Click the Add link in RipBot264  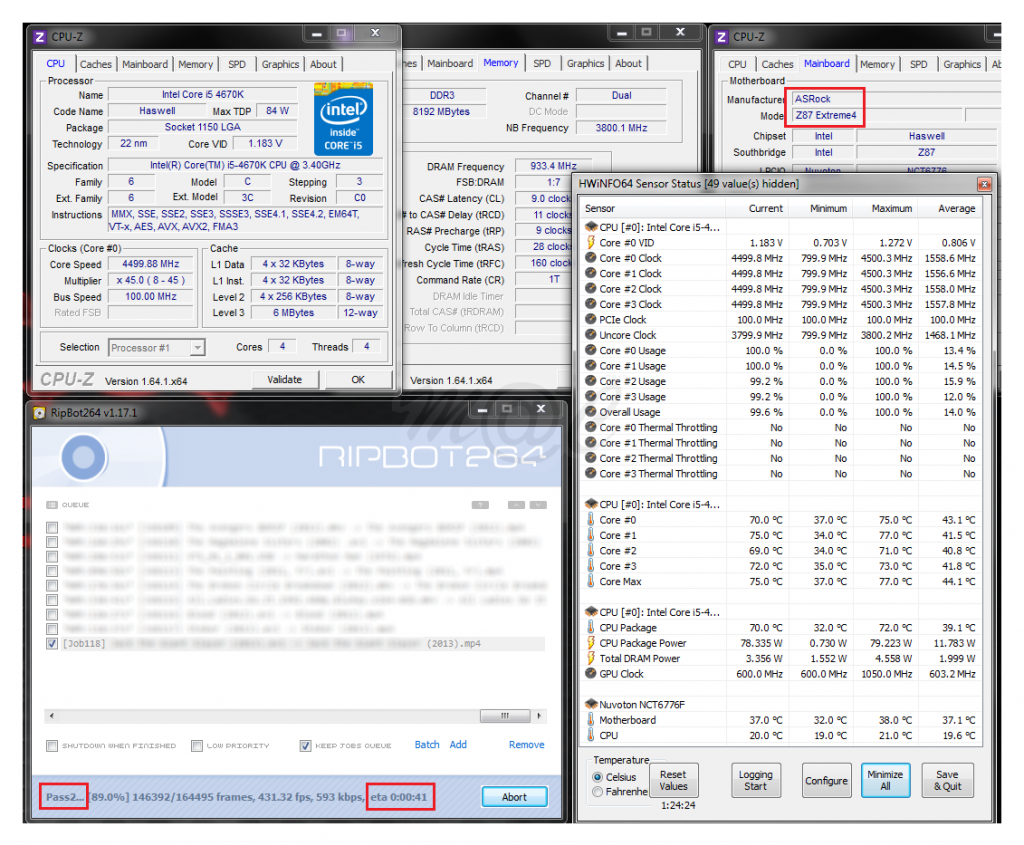(458, 745)
